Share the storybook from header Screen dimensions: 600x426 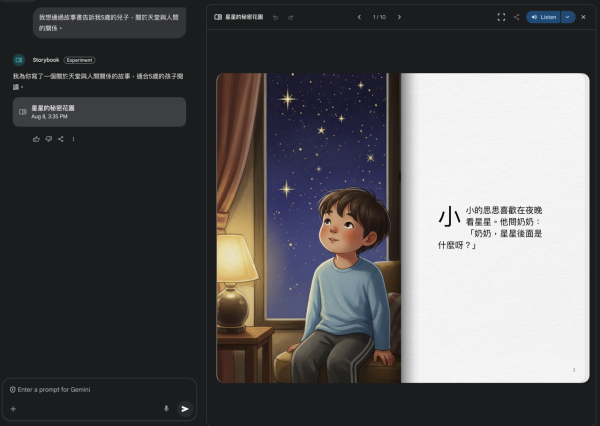(516, 17)
